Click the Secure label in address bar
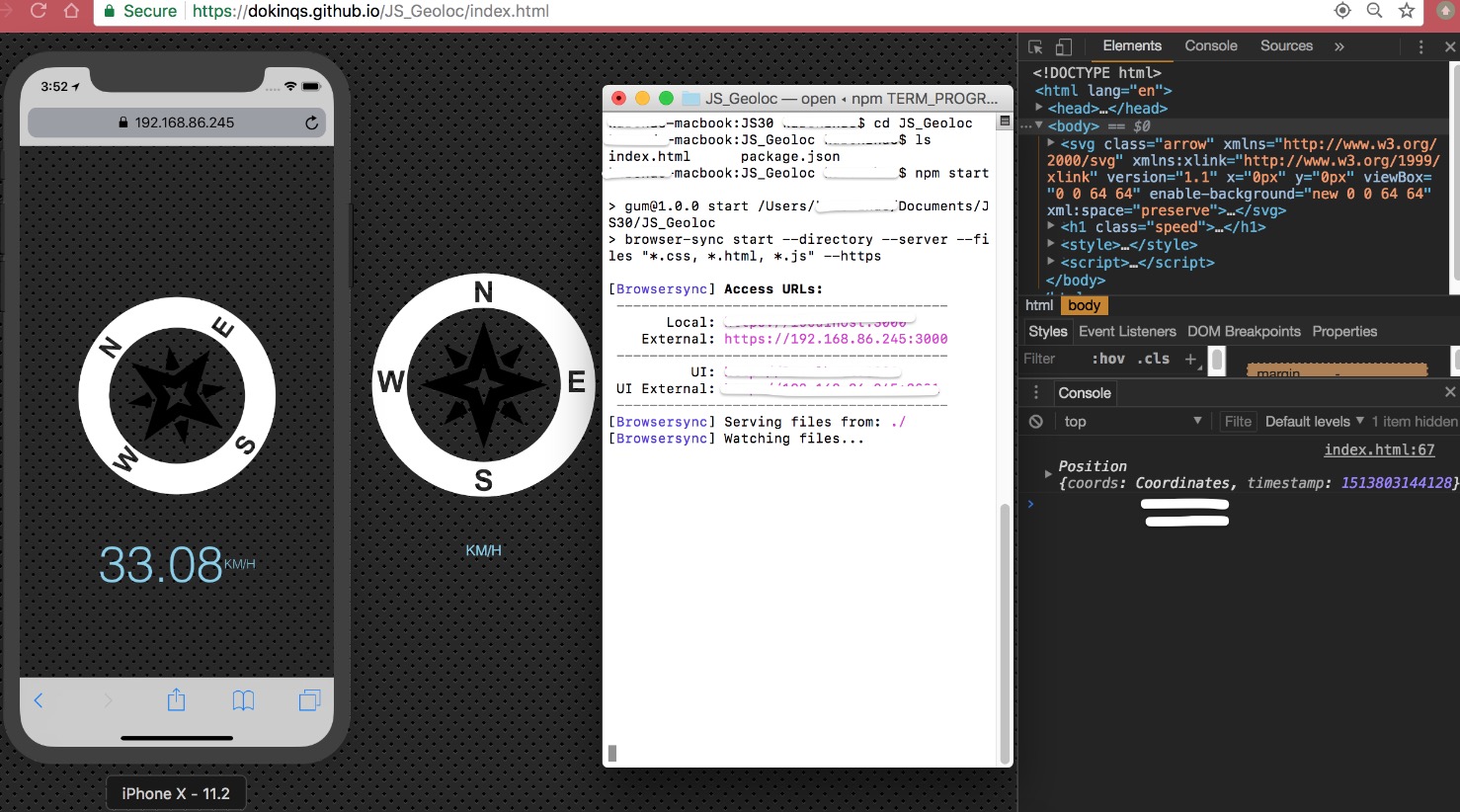This screenshot has height=812, width=1460. [150, 11]
